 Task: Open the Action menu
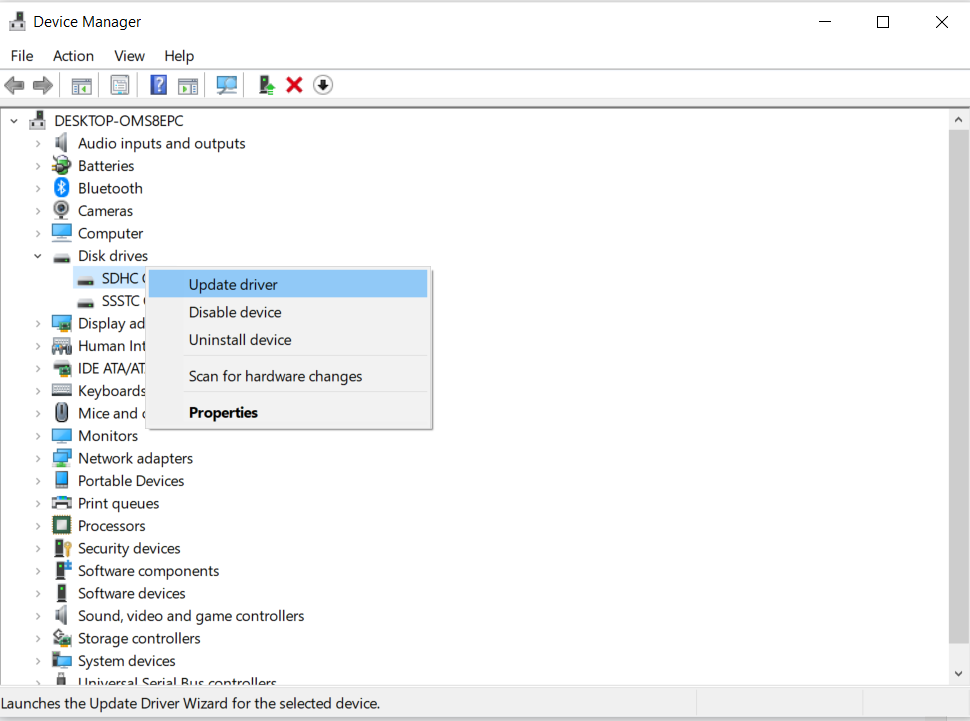pos(73,56)
